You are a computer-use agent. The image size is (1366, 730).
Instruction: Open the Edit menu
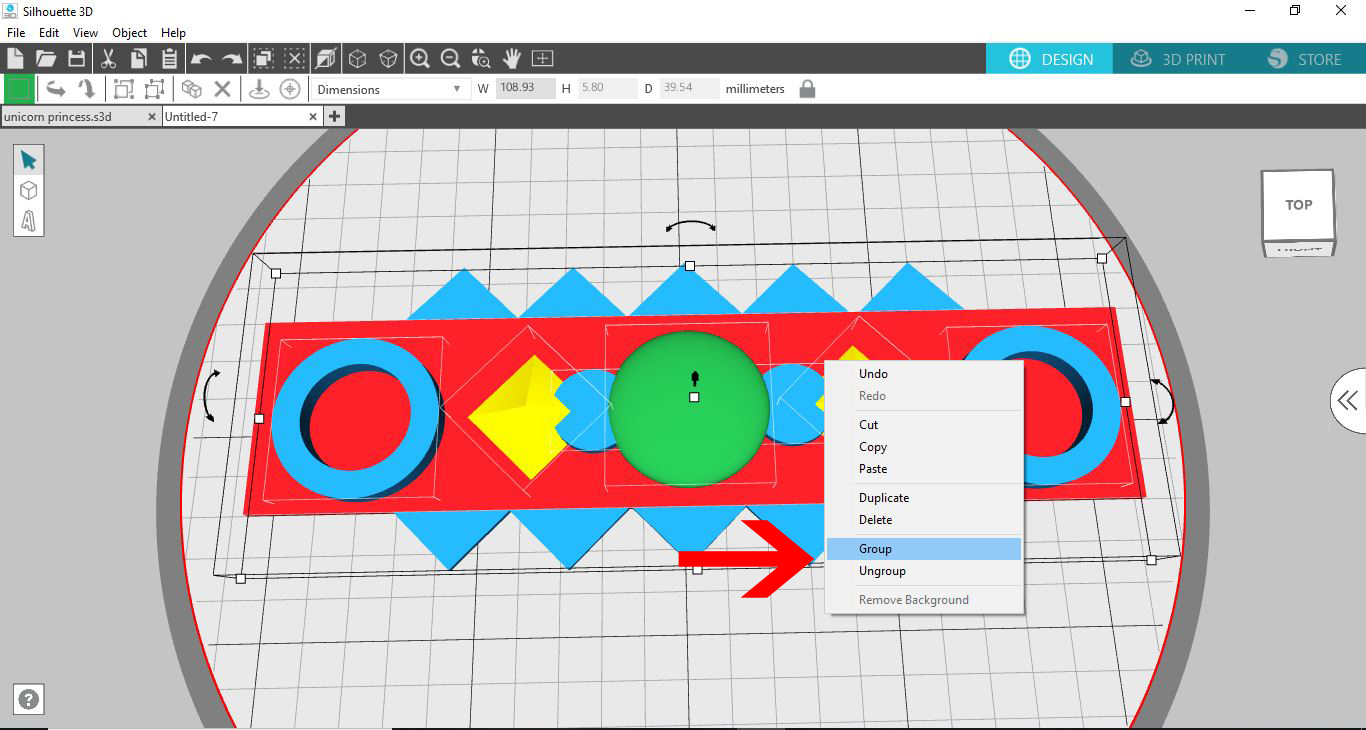point(49,33)
